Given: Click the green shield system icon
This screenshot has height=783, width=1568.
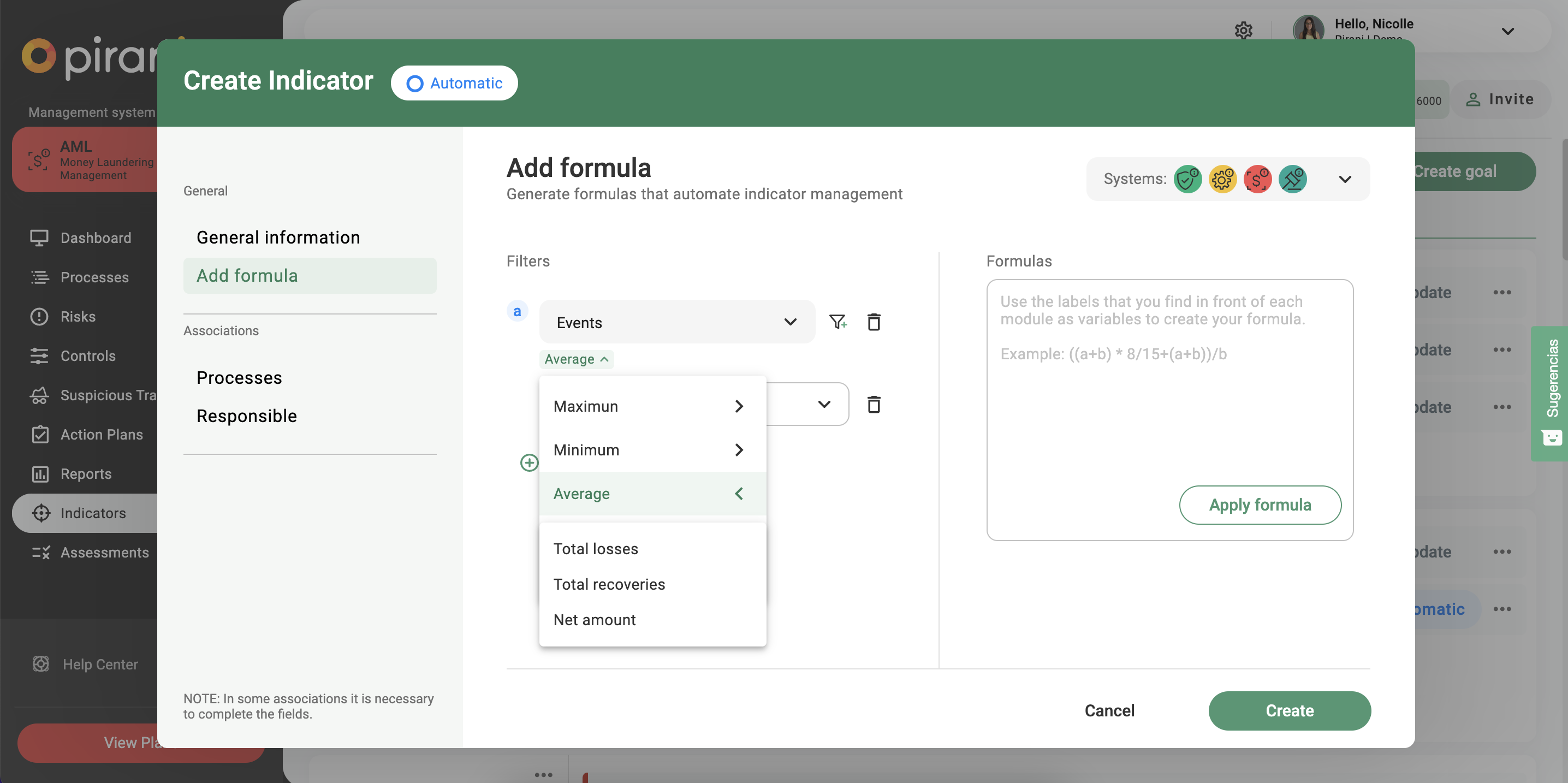Looking at the screenshot, I should [1187, 179].
